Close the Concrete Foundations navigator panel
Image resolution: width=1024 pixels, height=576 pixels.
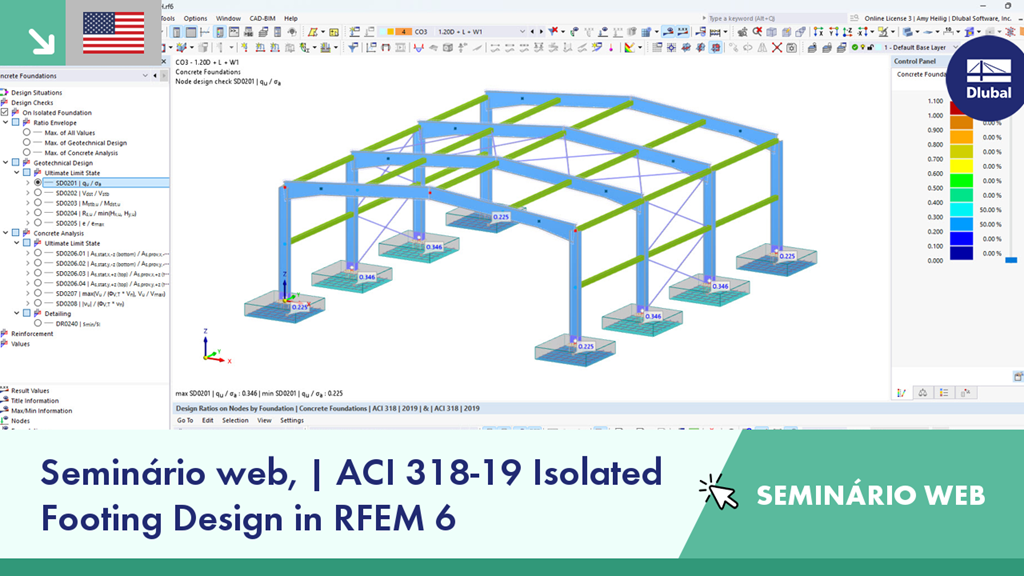164,61
